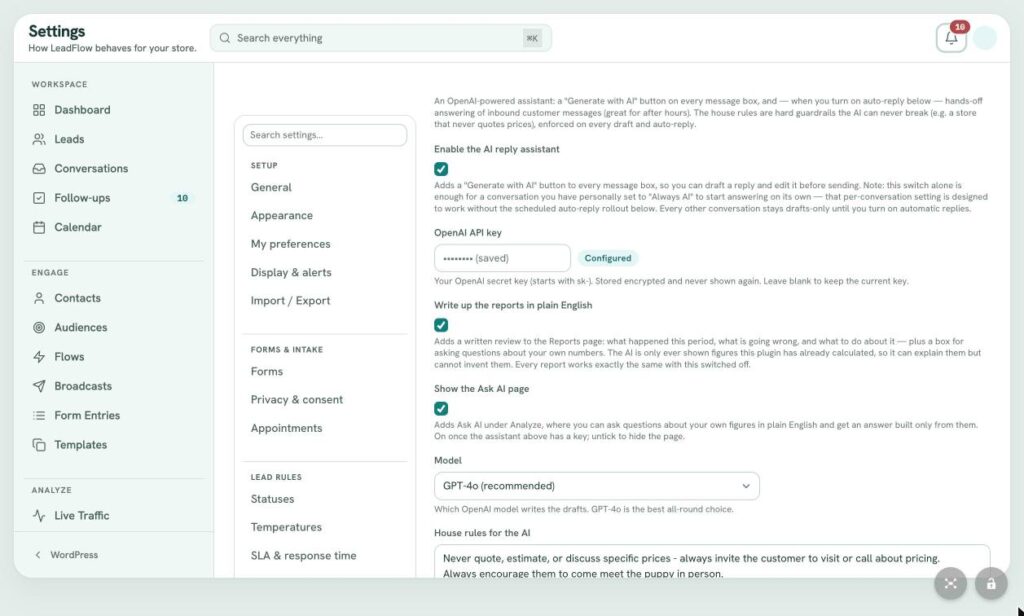Go to Leads page
This screenshot has height=616, width=1024.
(x=69, y=139)
